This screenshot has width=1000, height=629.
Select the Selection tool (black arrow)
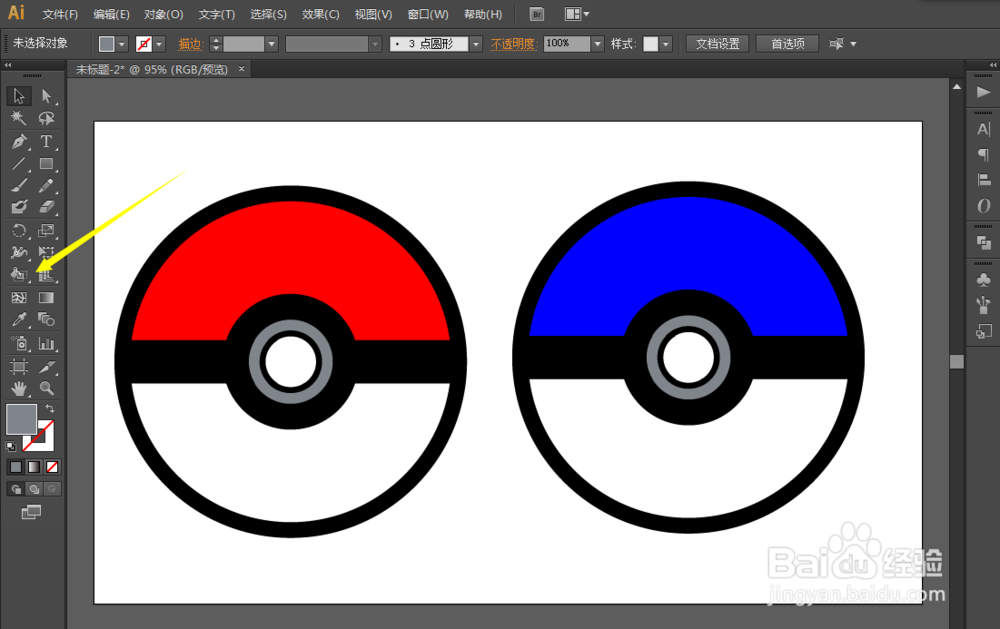pyautogui.click(x=18, y=96)
